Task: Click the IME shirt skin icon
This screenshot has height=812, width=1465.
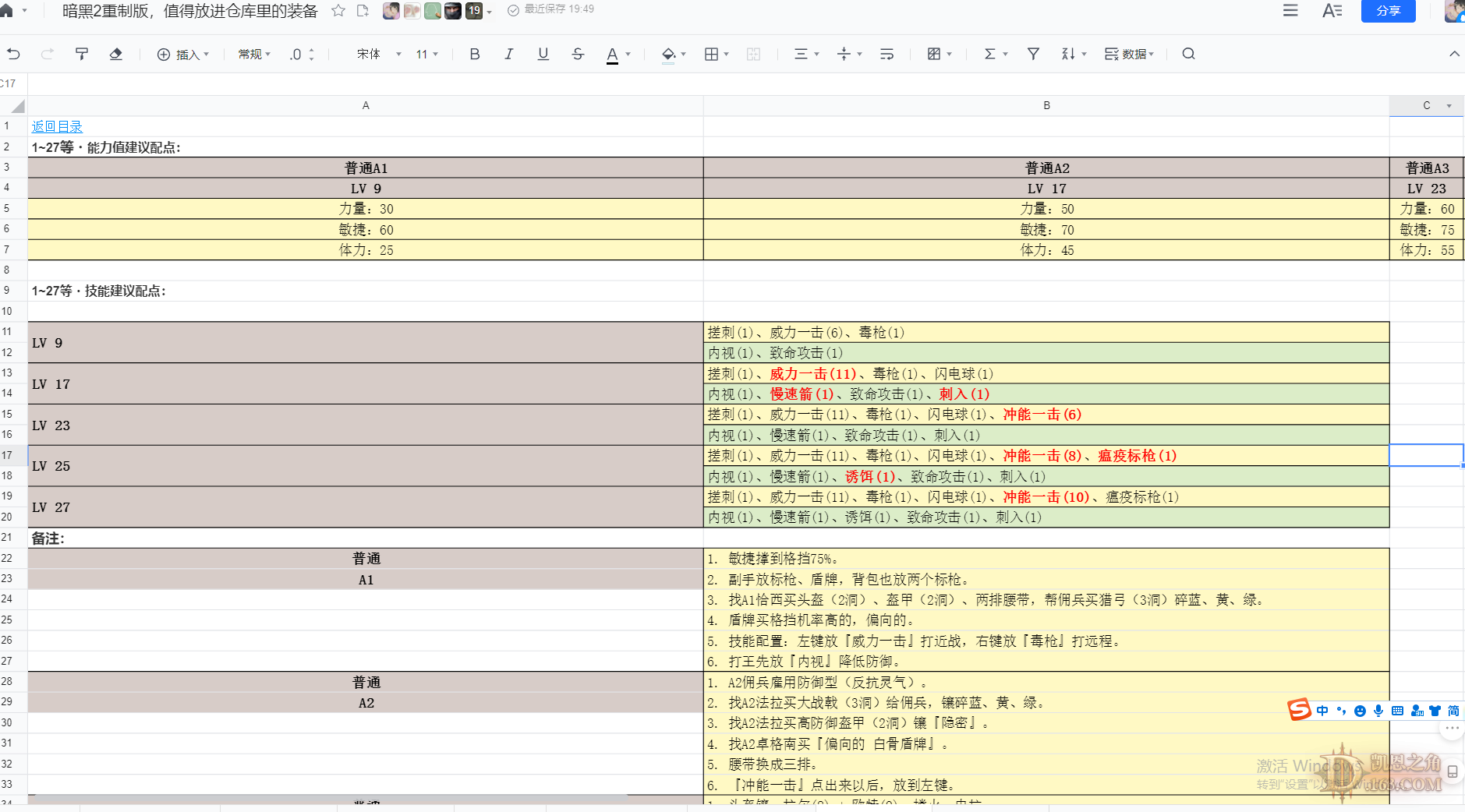Action: 1435,711
